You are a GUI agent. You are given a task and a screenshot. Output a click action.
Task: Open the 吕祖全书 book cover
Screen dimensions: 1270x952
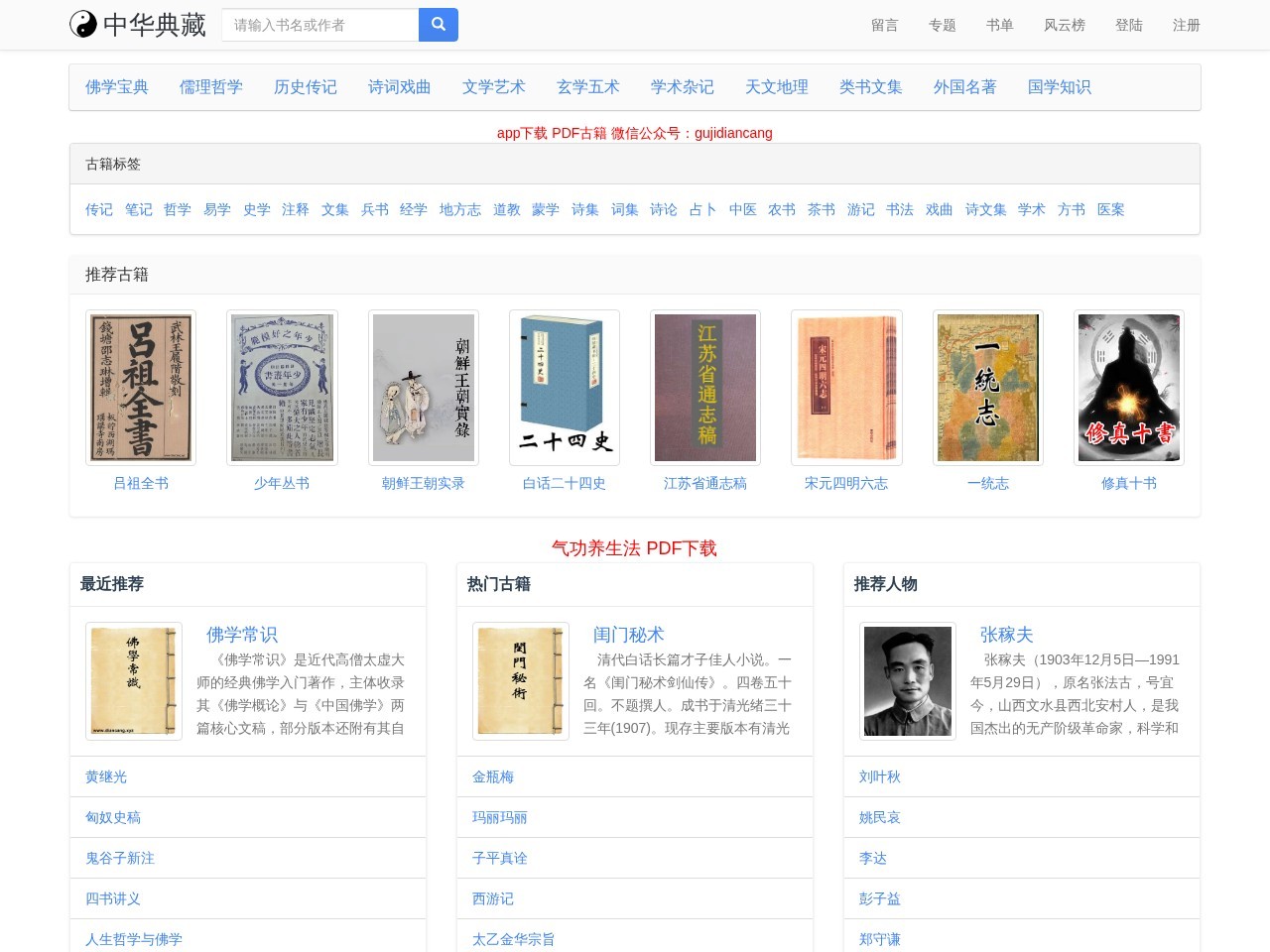click(x=141, y=388)
